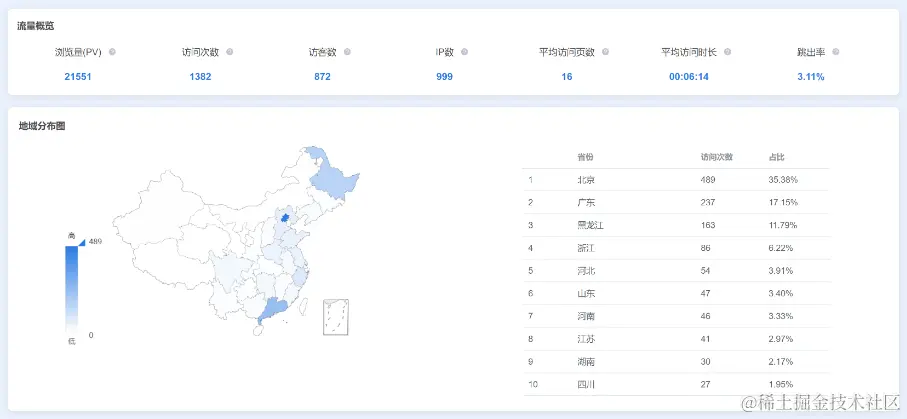The width and height of the screenshot is (907, 419).
Task: Click the visitor count value 872
Action: pyautogui.click(x=322, y=76)
